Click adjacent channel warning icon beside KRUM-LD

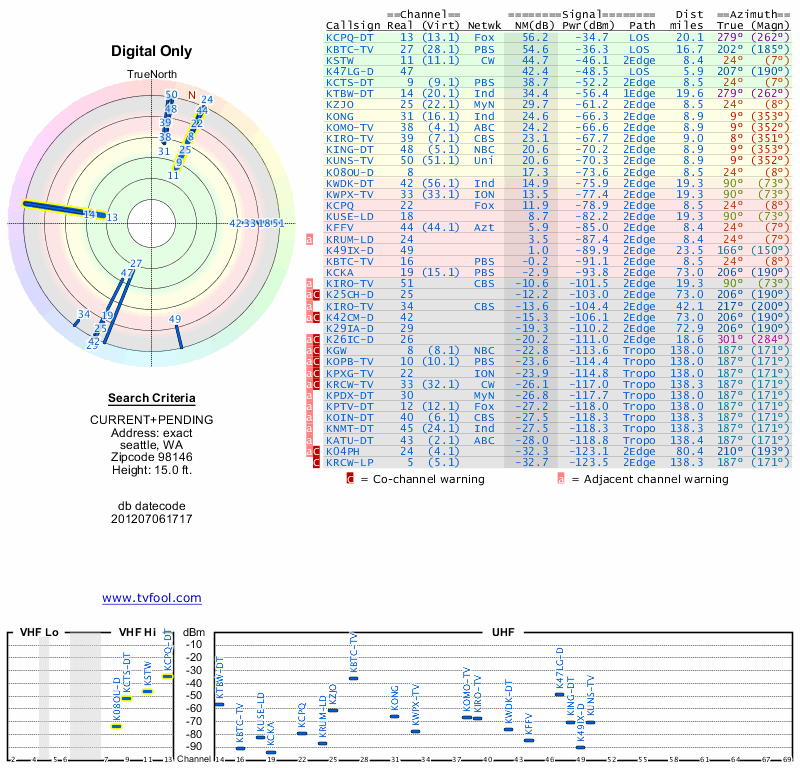310,239
